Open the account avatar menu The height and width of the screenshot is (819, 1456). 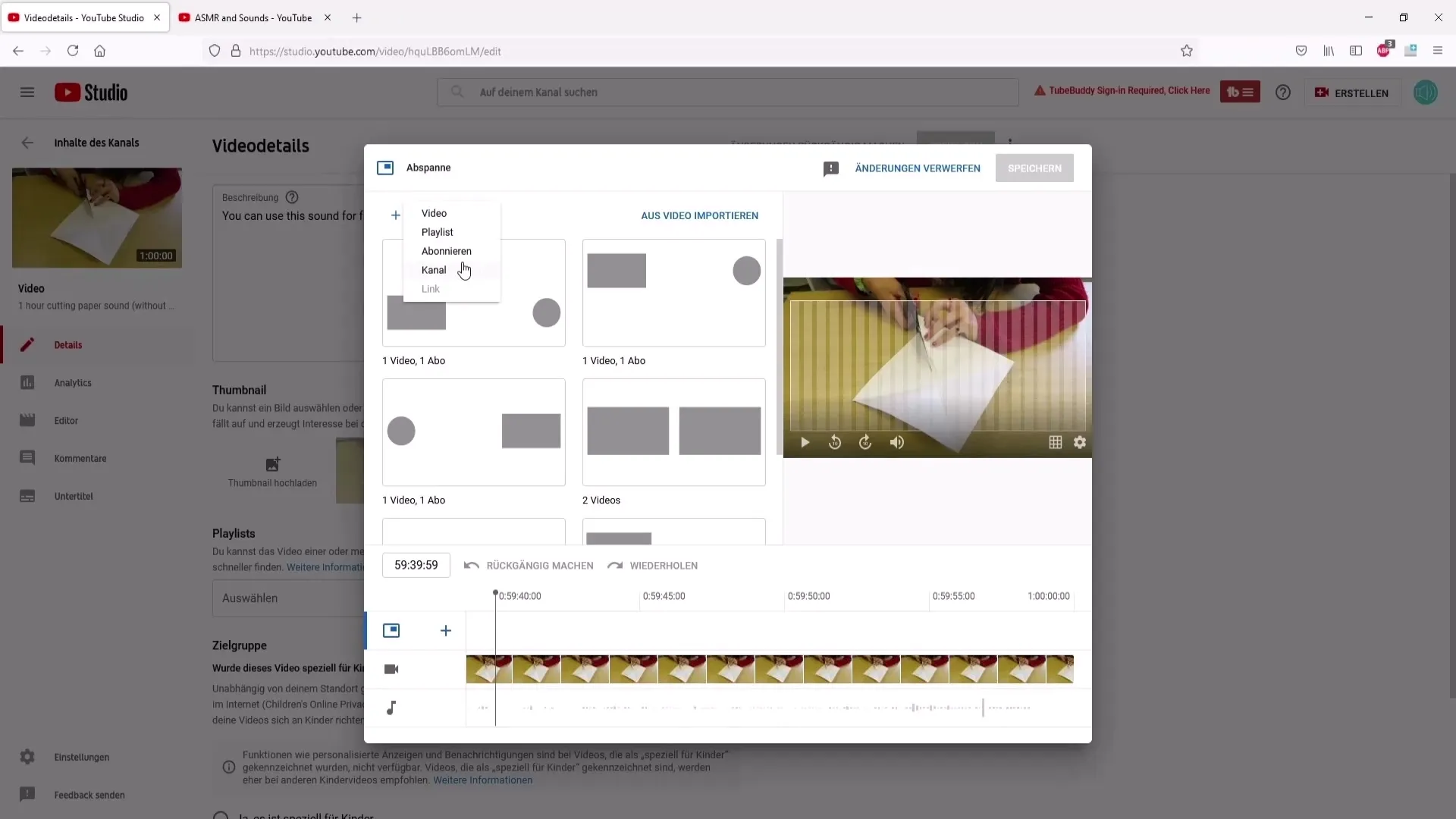point(1426,93)
